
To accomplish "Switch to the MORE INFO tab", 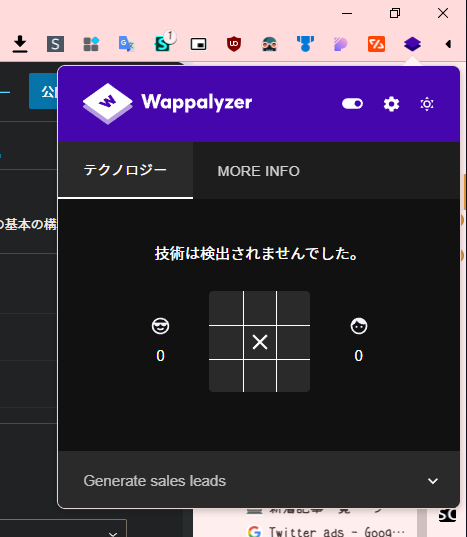I will 258,171.
